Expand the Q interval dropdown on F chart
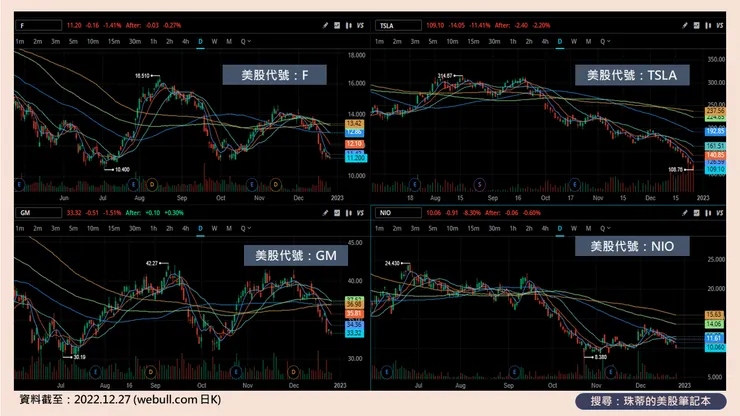The image size is (740, 416). [246, 42]
